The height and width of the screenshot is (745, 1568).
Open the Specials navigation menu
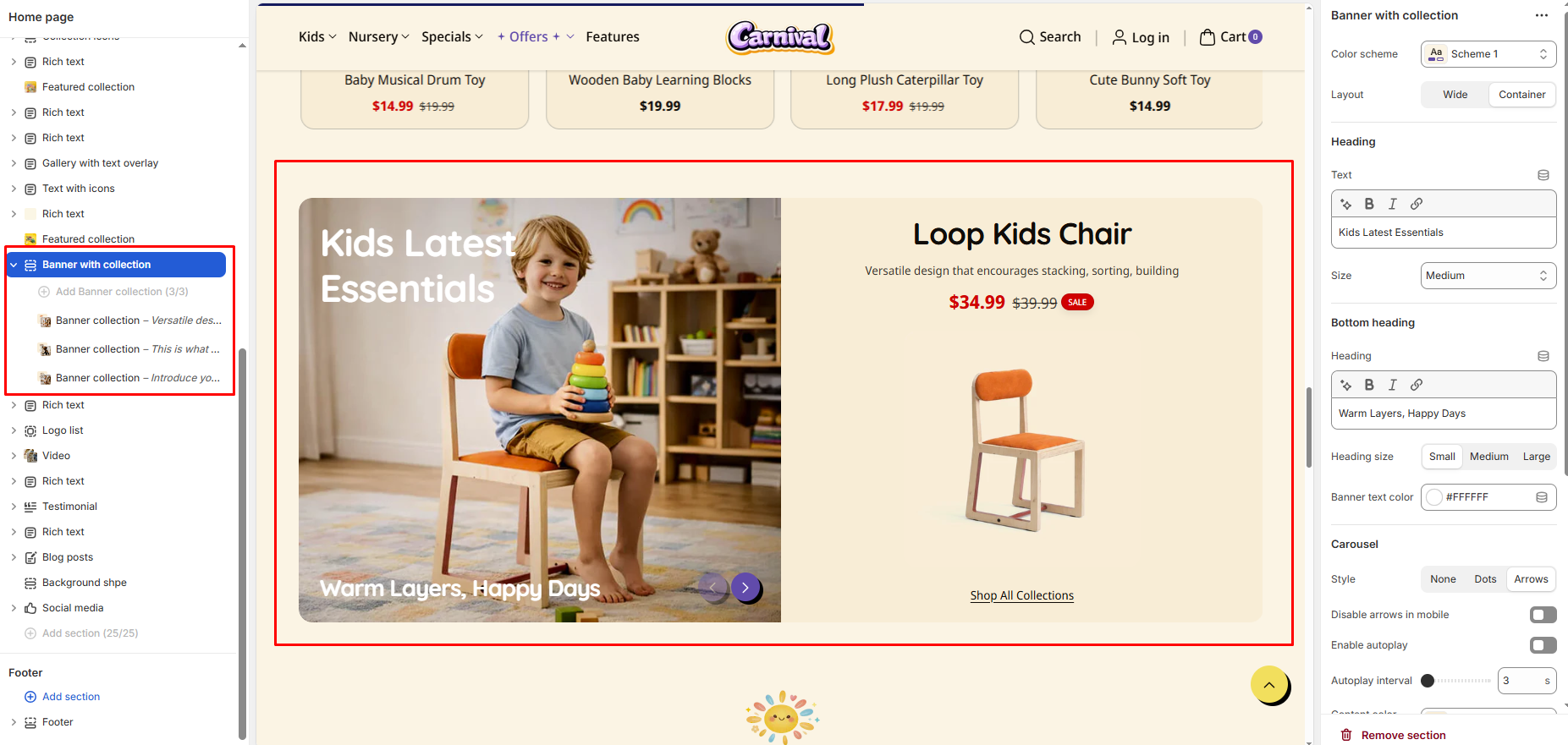(x=452, y=37)
